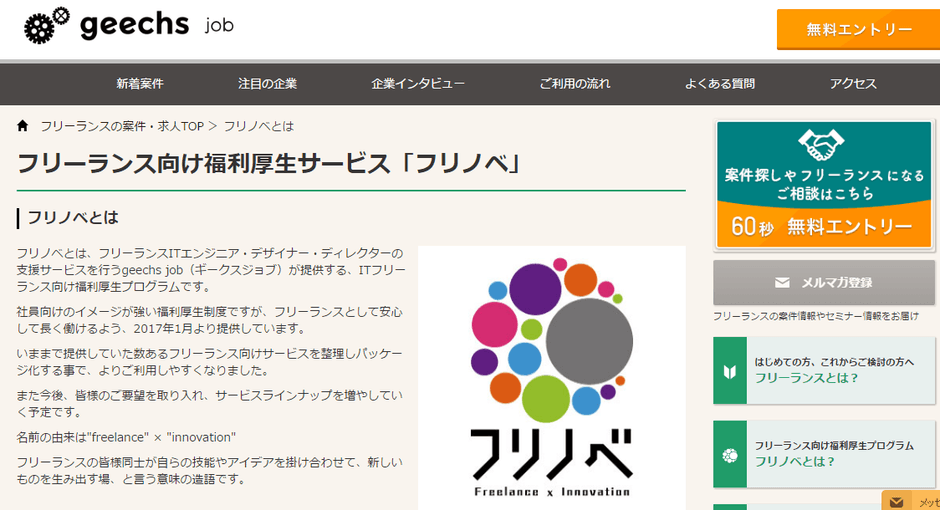
Task: Follow the フリーランスの案件・求人TOP breadcrumb link
Action: (x=122, y=126)
